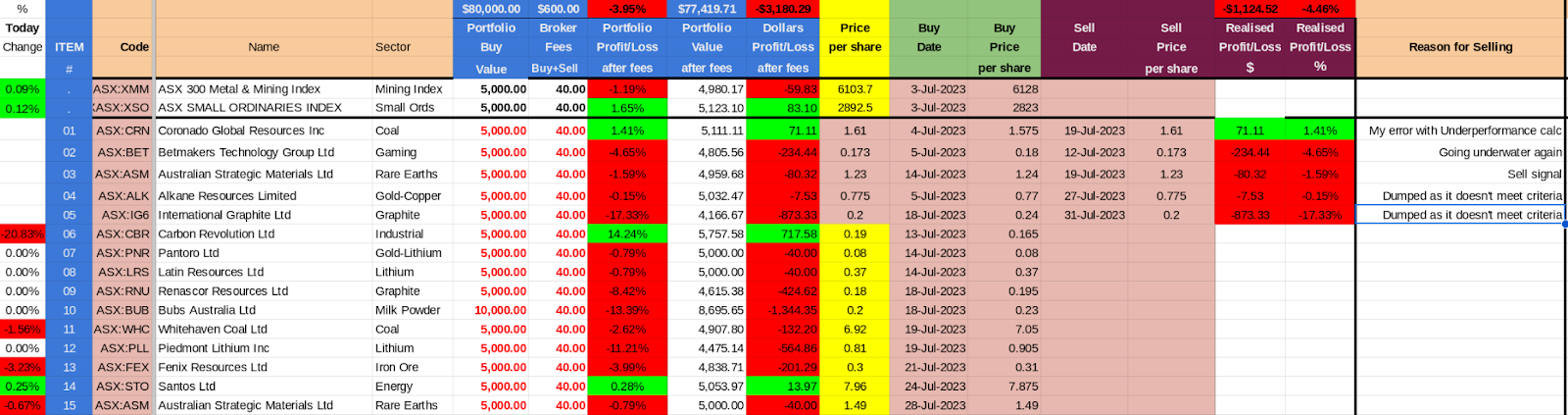1568x415 pixels.
Task: Select the 10,000.00 buy value for Bubs
Action: point(491,310)
